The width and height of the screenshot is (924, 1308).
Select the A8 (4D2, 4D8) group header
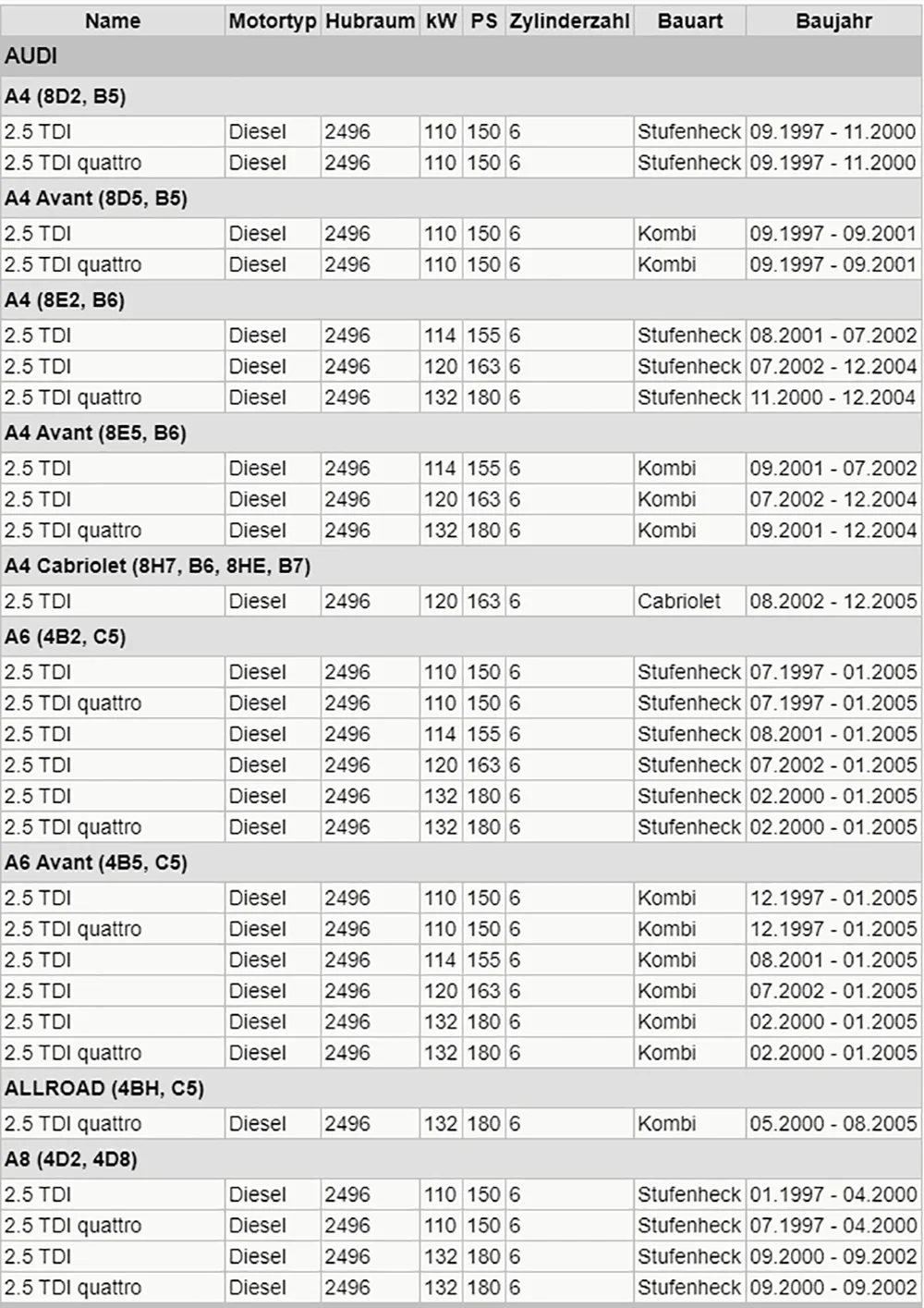pyautogui.click(x=461, y=1159)
